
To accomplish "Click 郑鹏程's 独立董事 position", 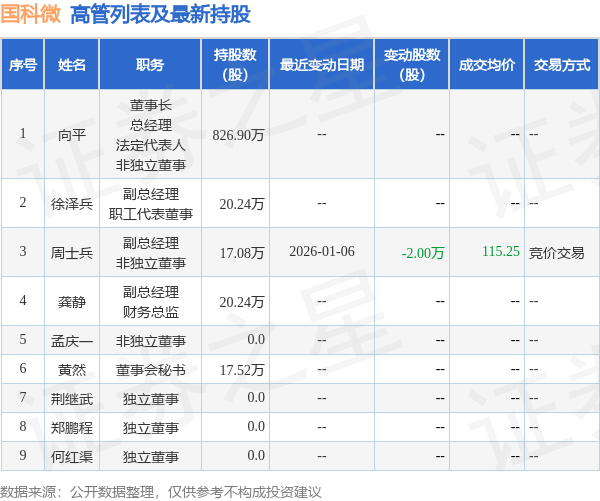I will [x=150, y=428].
